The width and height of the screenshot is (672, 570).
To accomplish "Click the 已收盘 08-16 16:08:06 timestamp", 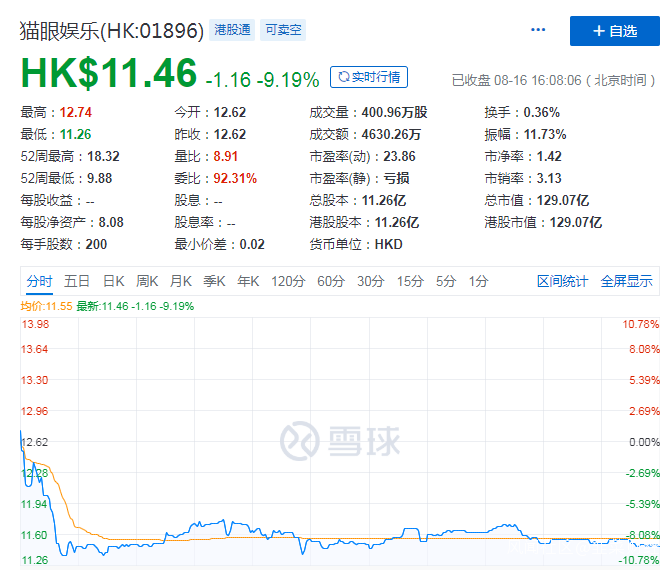I will click(554, 81).
